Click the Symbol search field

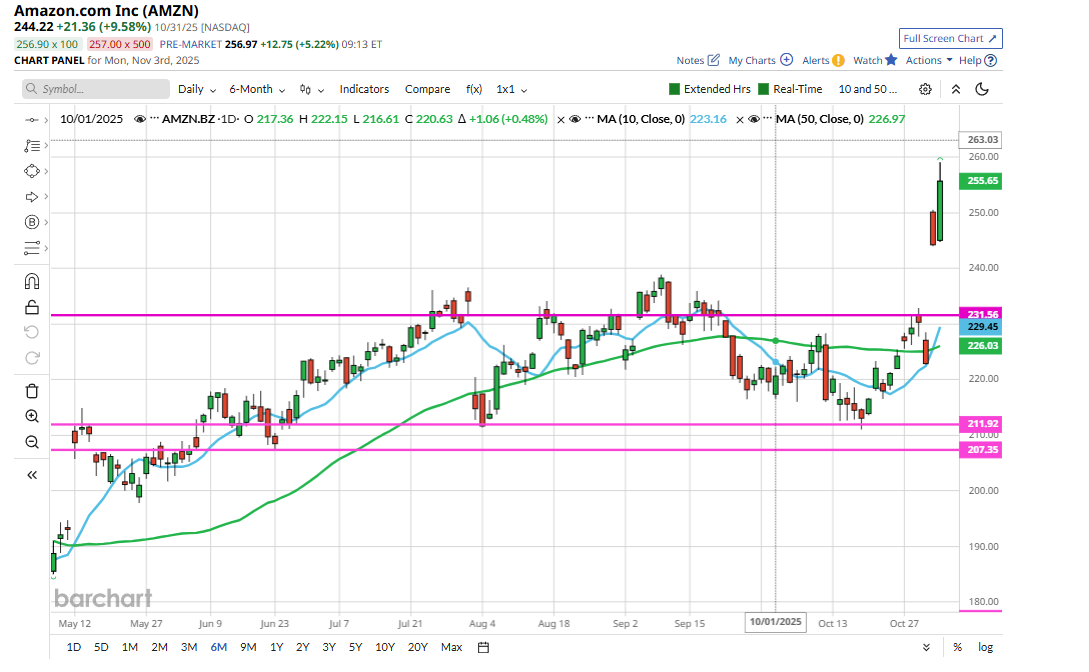96,89
